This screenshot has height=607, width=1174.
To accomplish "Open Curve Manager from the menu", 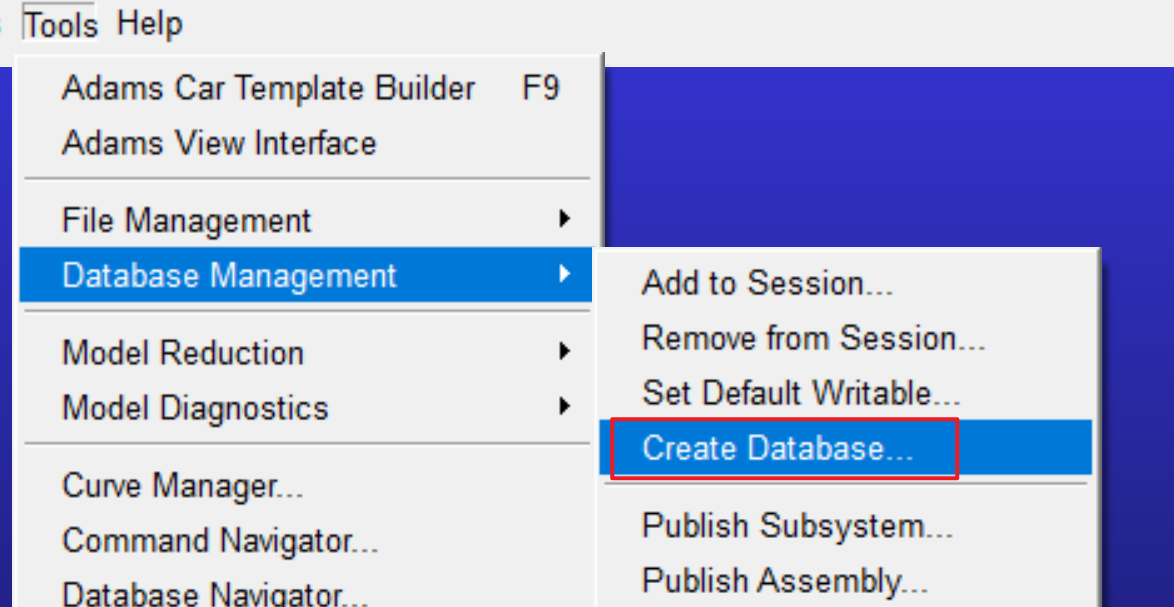I will pos(310,486).
